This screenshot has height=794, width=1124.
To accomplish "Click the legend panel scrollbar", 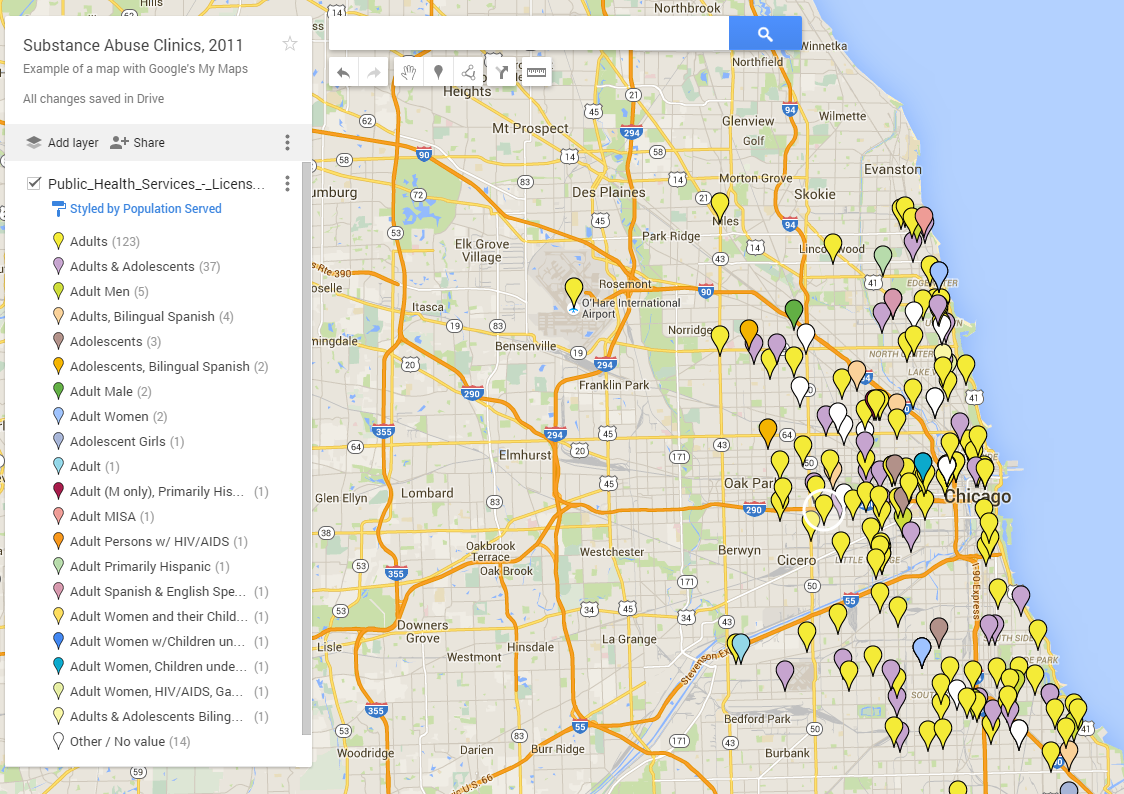I will (x=307, y=448).
